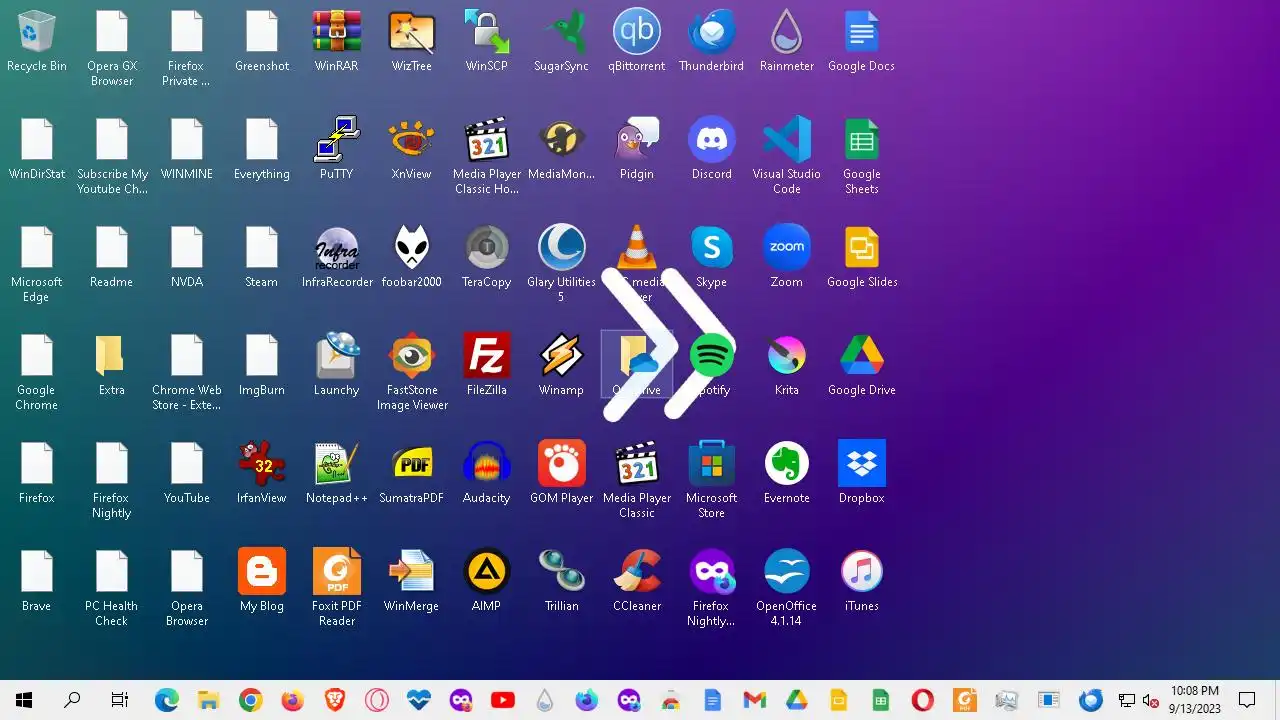Open the WizTree desktop shortcut
Image resolution: width=1280 pixels, height=720 pixels.
[411, 41]
